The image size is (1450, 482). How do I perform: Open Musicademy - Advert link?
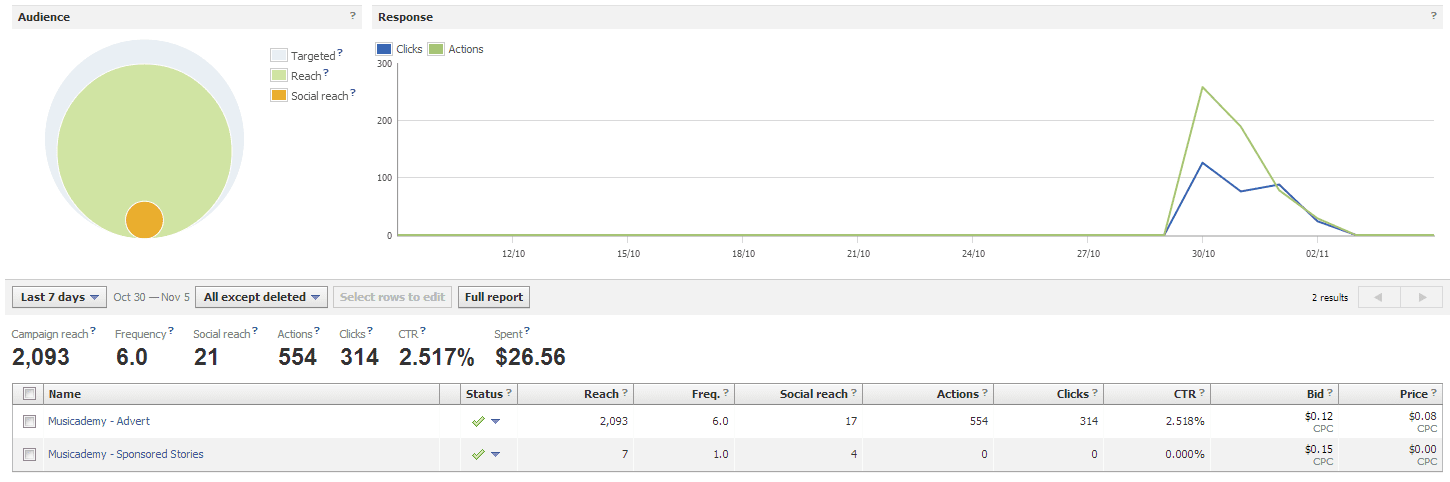click(99, 421)
